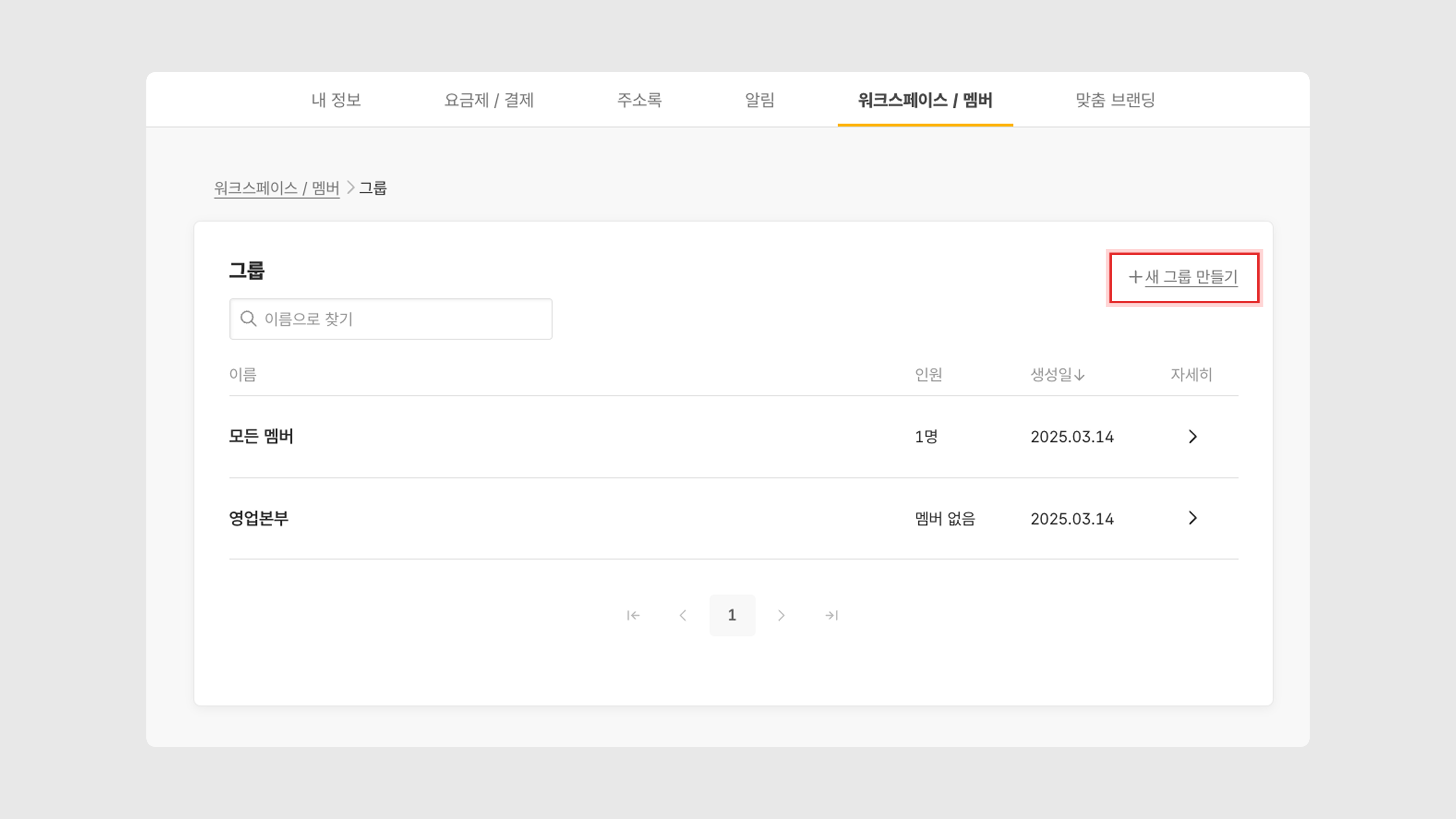
Task: Select page number 1
Action: coord(732,615)
